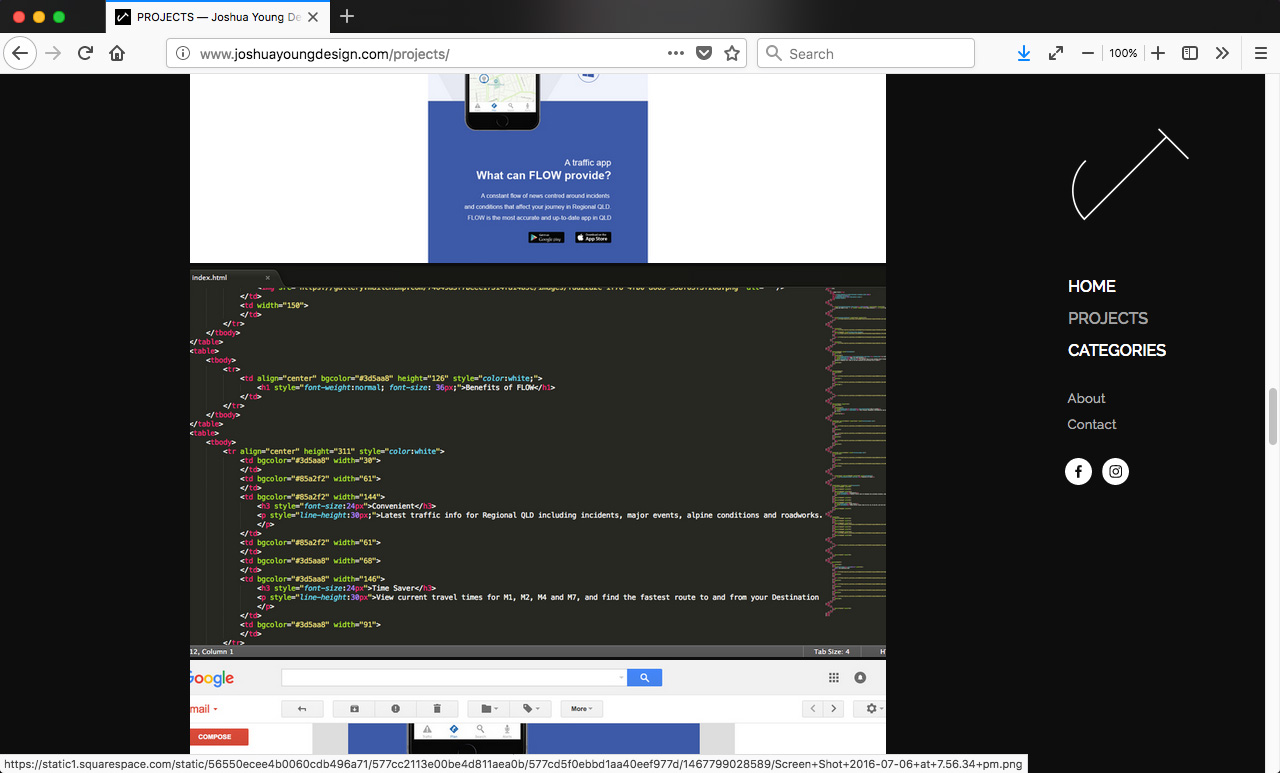
Task: Select the PROJECTS — Joshua Young tab
Action: pos(217,17)
